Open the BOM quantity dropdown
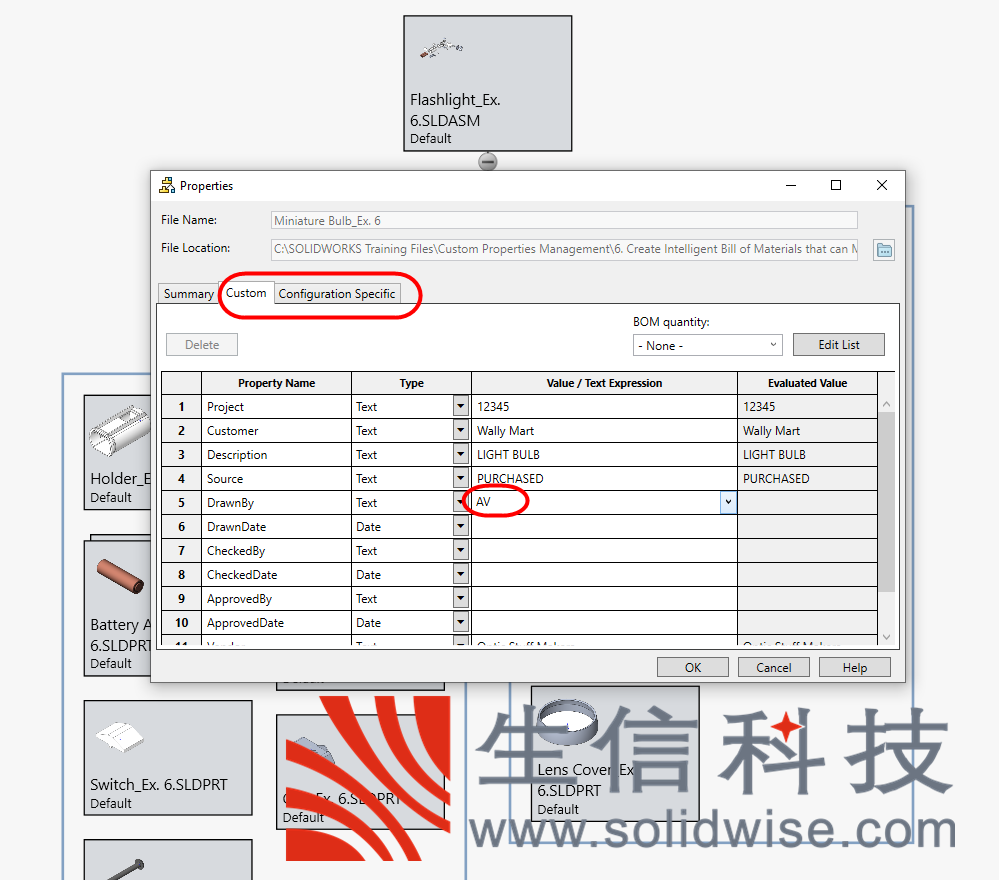Image resolution: width=999 pixels, height=880 pixels. point(707,345)
